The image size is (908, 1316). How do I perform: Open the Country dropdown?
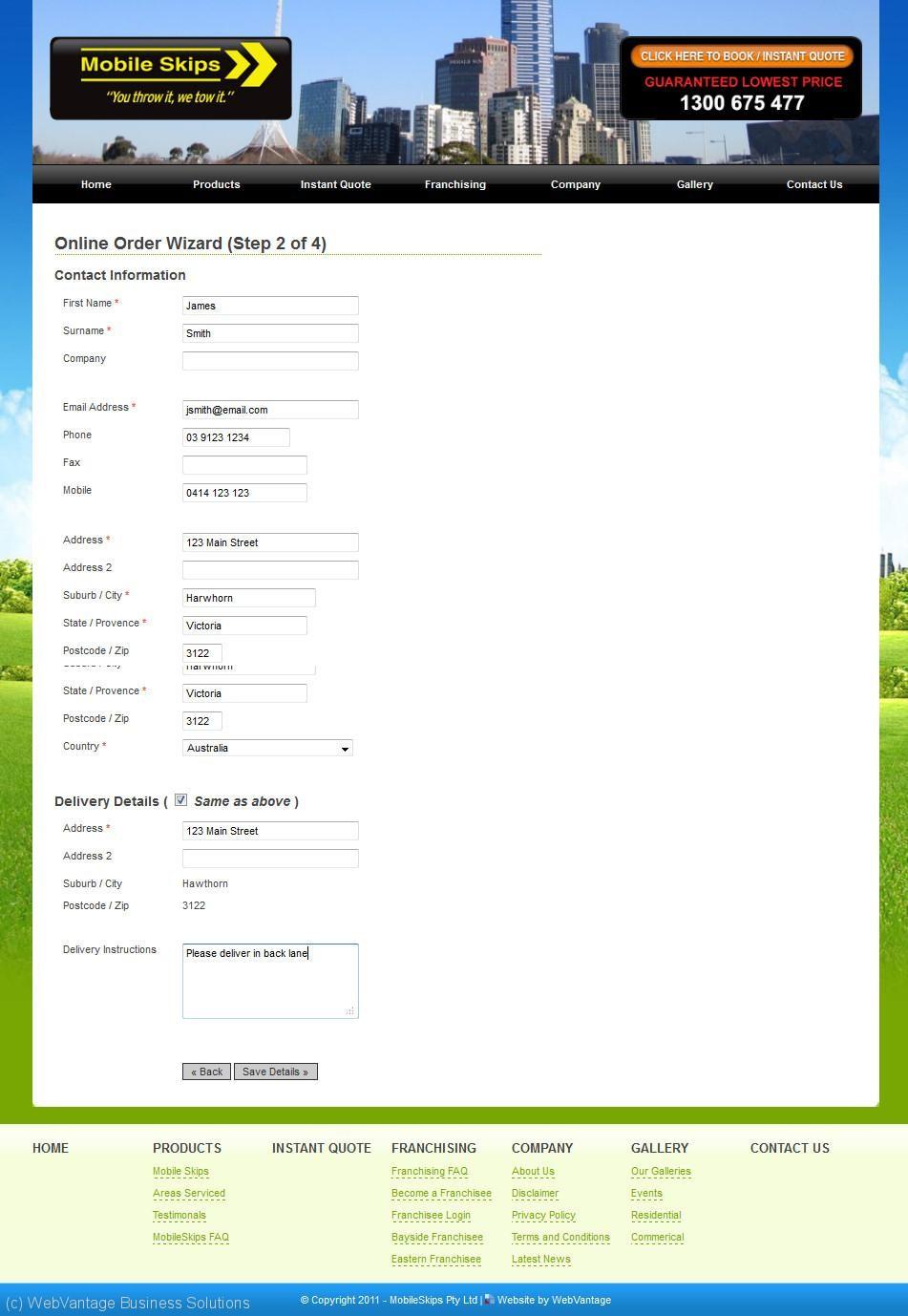(x=267, y=748)
